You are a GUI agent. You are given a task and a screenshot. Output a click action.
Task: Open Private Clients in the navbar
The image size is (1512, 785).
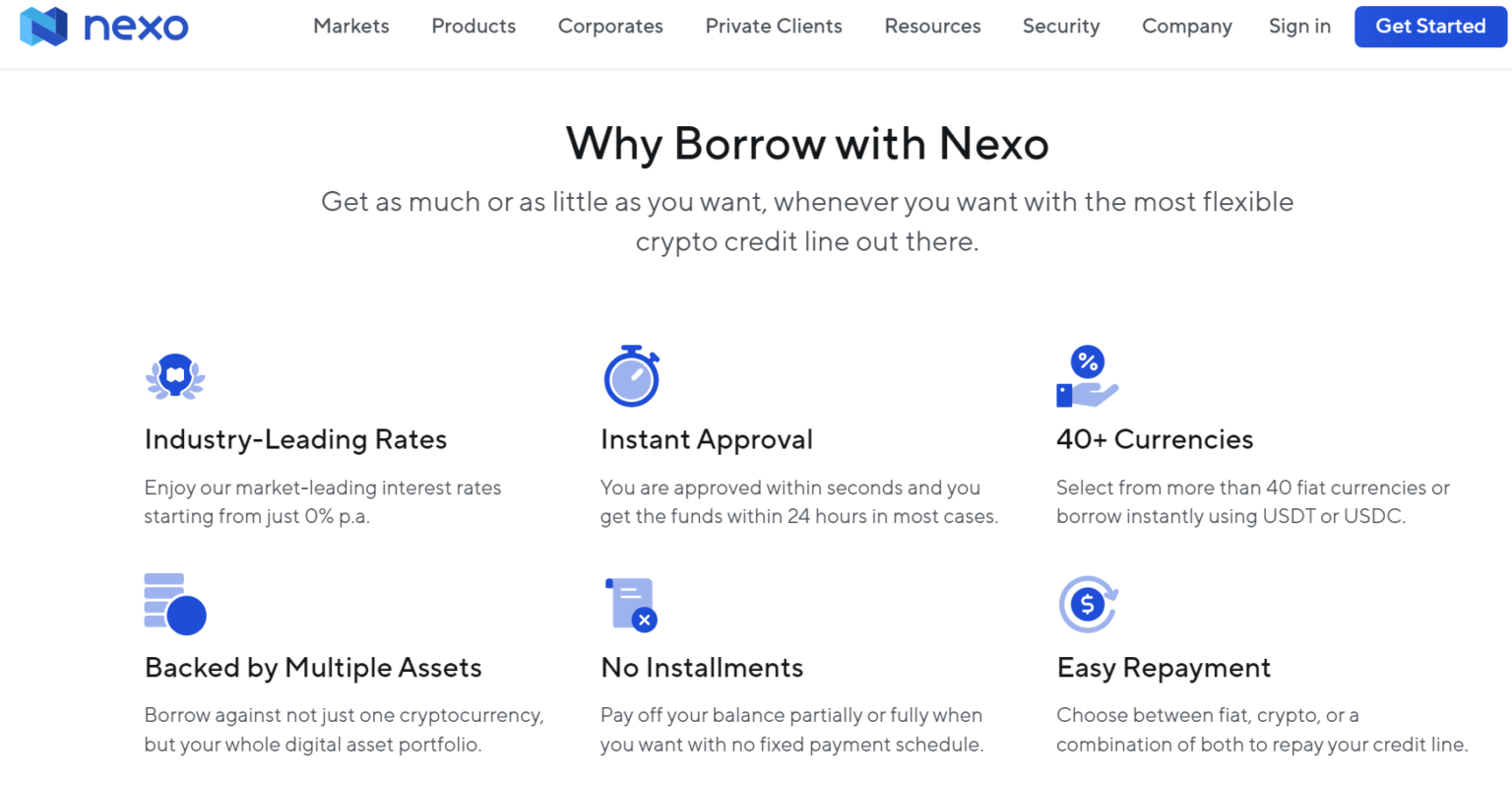(774, 27)
